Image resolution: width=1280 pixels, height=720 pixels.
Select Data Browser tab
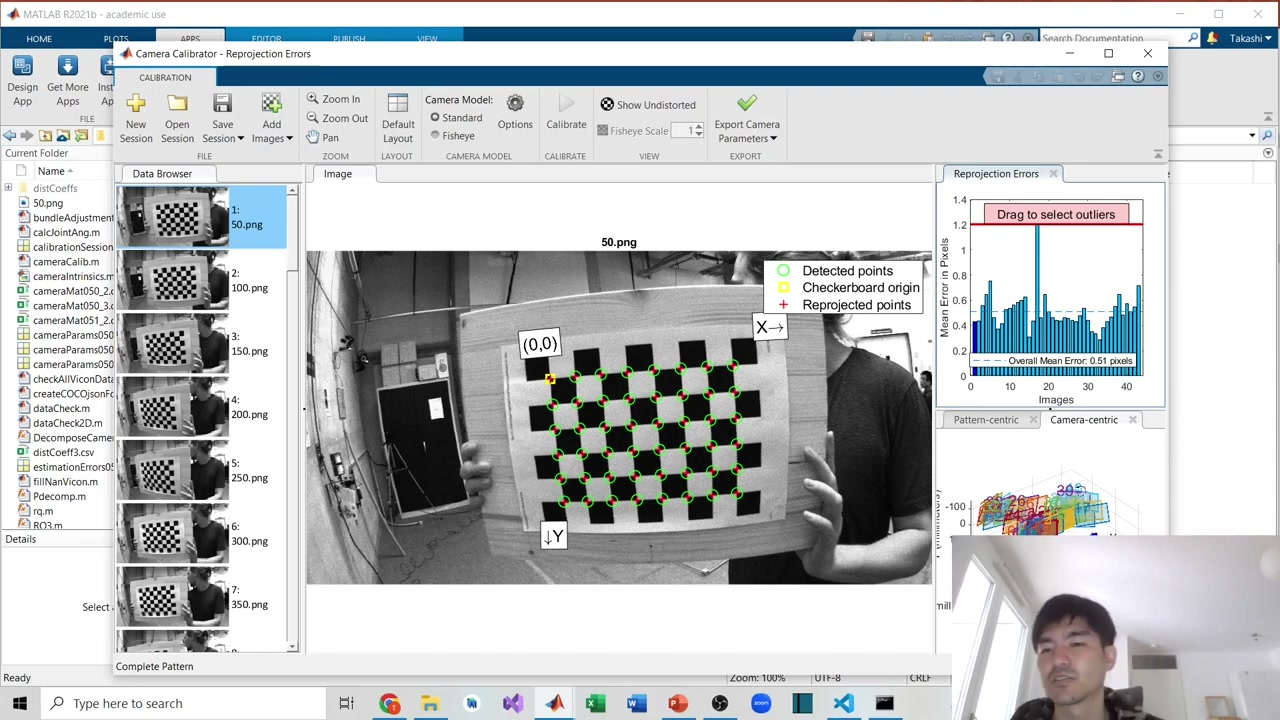pos(162,174)
